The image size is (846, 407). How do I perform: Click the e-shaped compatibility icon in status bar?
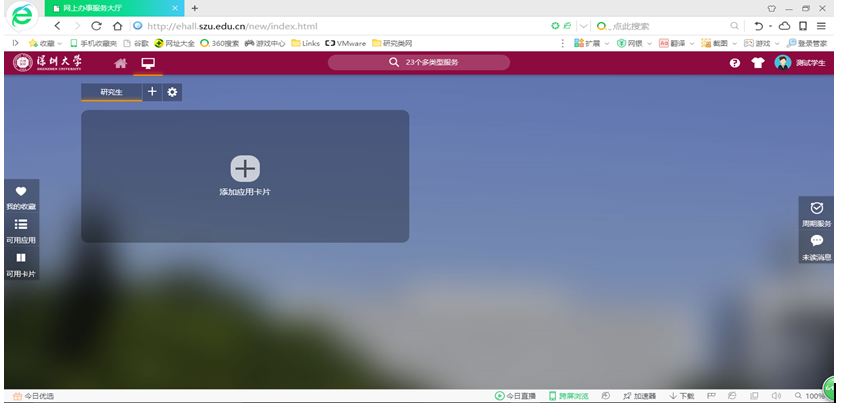[x=732, y=396]
